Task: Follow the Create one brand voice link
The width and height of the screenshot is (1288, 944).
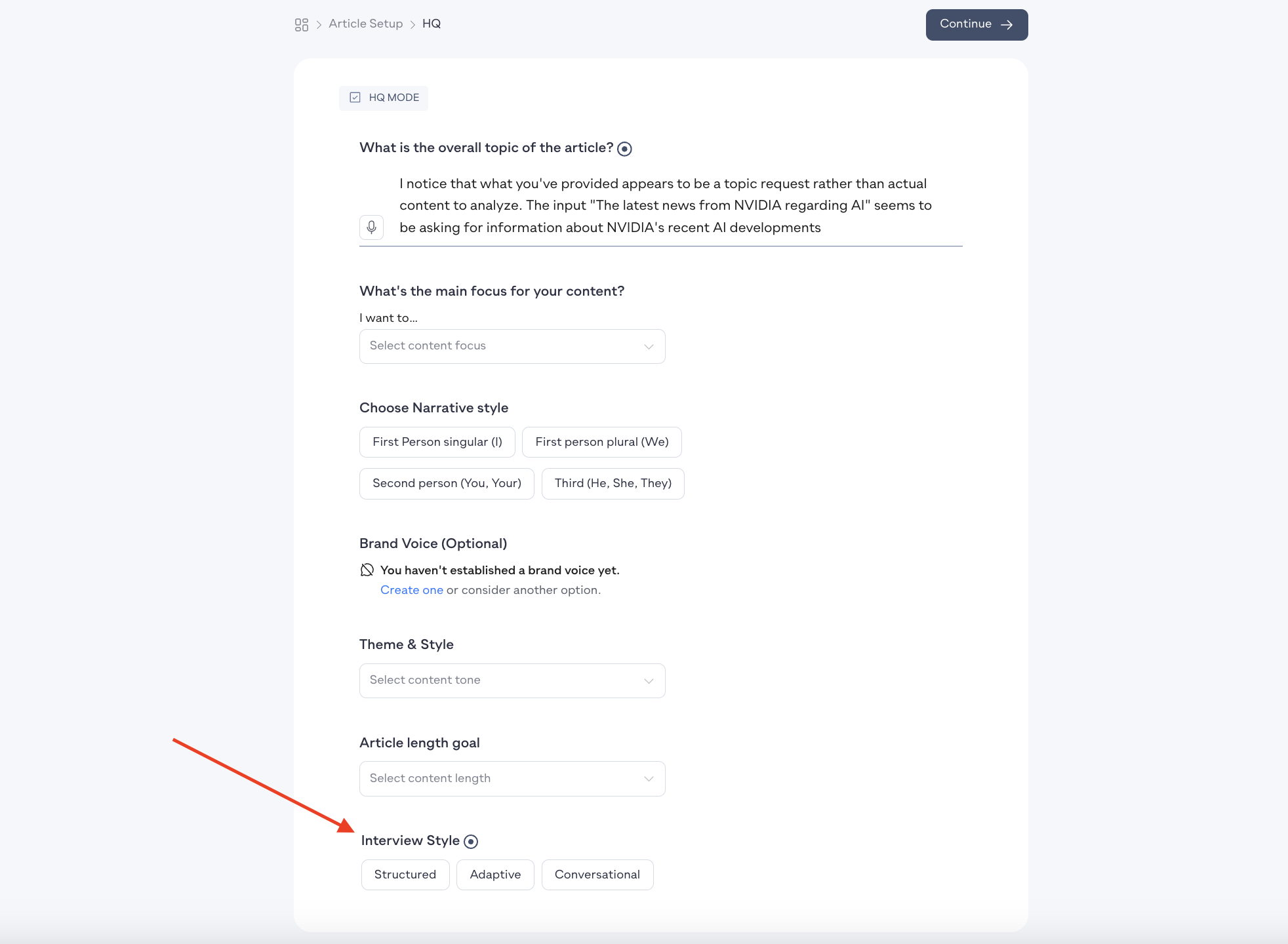Action: [412, 590]
